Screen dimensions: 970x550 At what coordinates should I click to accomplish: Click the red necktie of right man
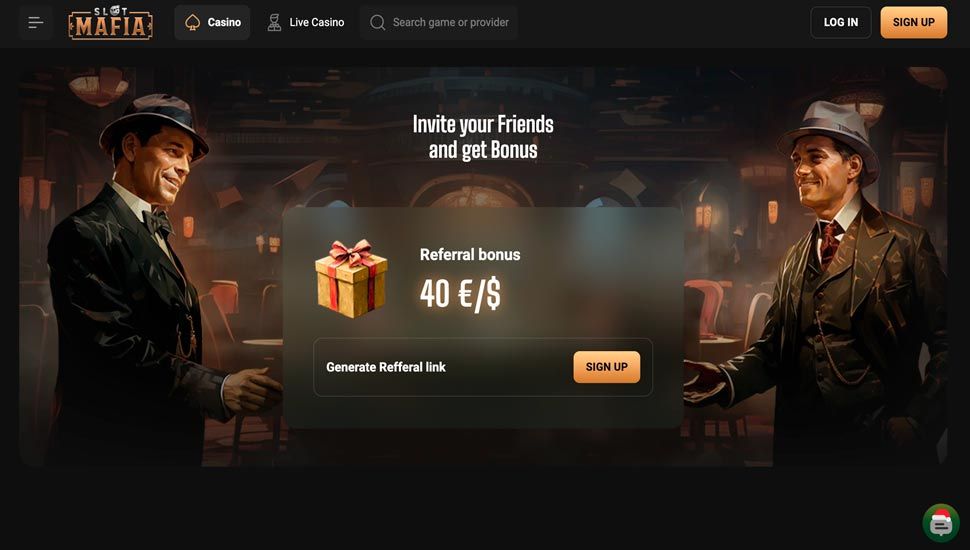point(830,244)
